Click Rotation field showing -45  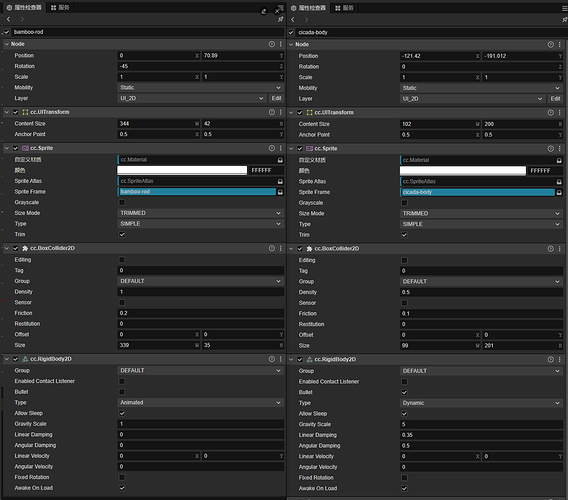pos(201,66)
